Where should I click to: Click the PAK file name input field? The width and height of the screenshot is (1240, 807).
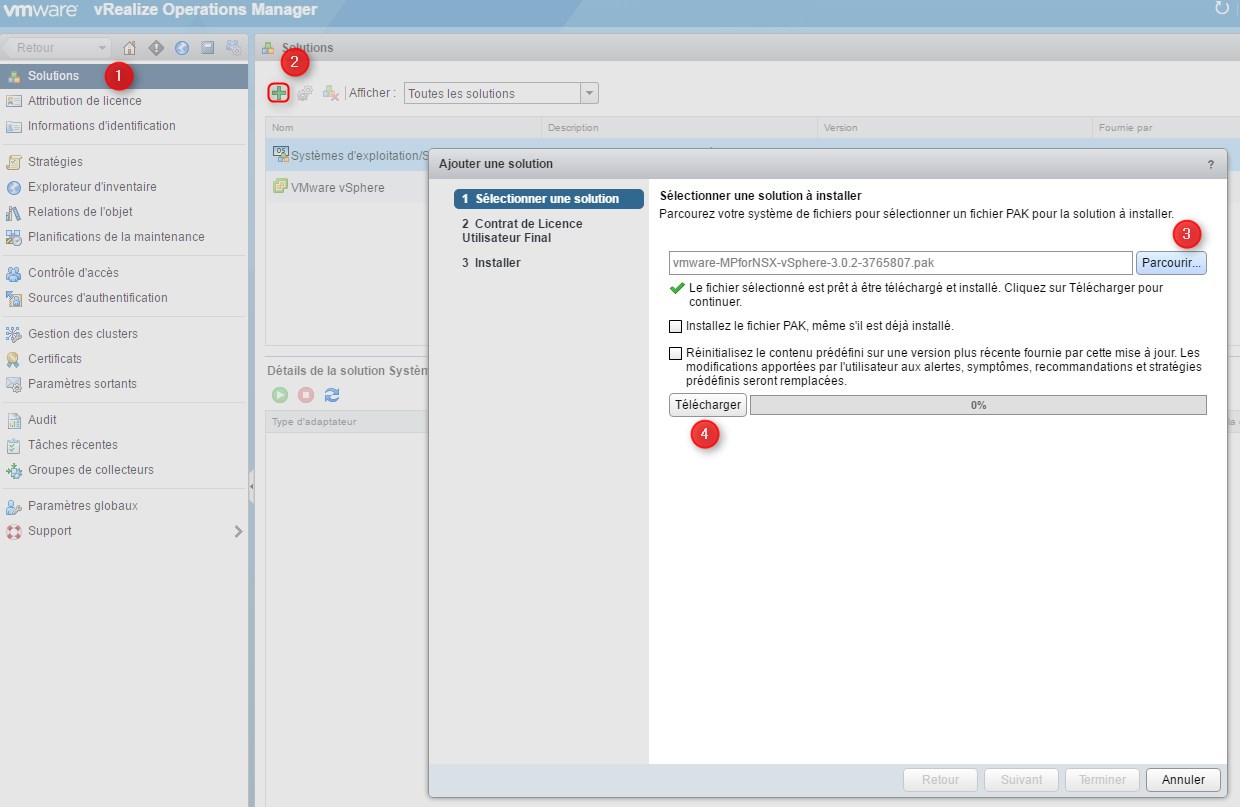(900, 263)
